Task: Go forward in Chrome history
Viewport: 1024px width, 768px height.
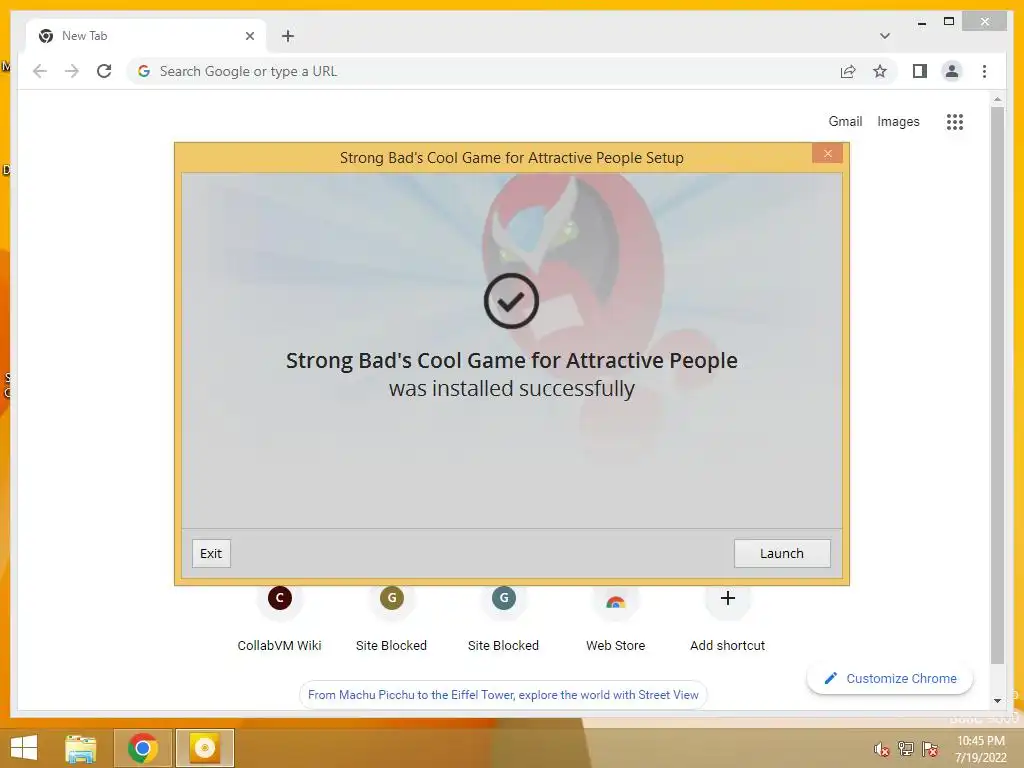Action: tap(72, 71)
